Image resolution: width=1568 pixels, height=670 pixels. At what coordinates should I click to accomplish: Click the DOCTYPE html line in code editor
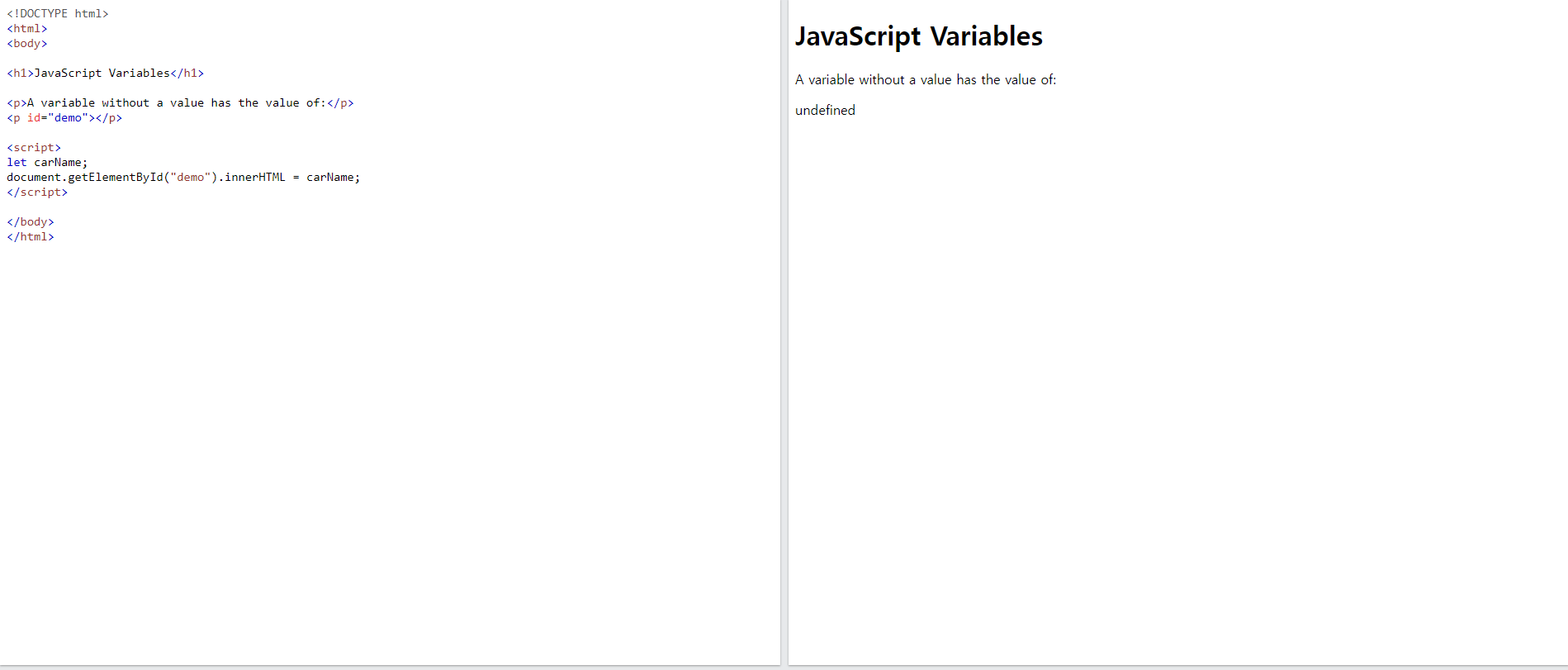(x=58, y=13)
